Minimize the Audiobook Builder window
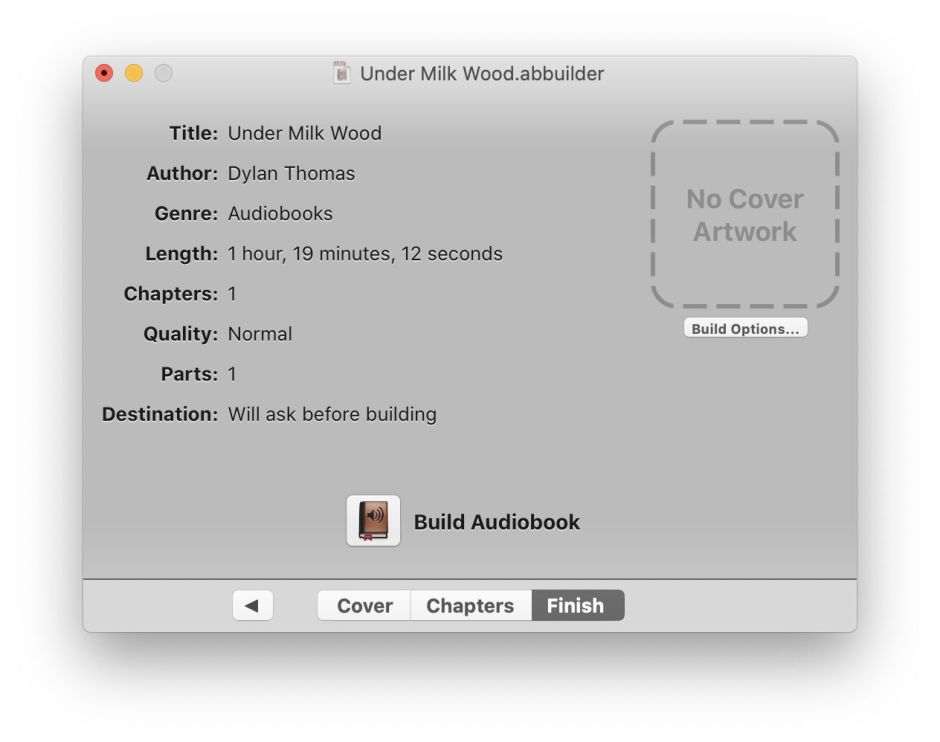Viewport: 940px width, 742px height. 133,73
